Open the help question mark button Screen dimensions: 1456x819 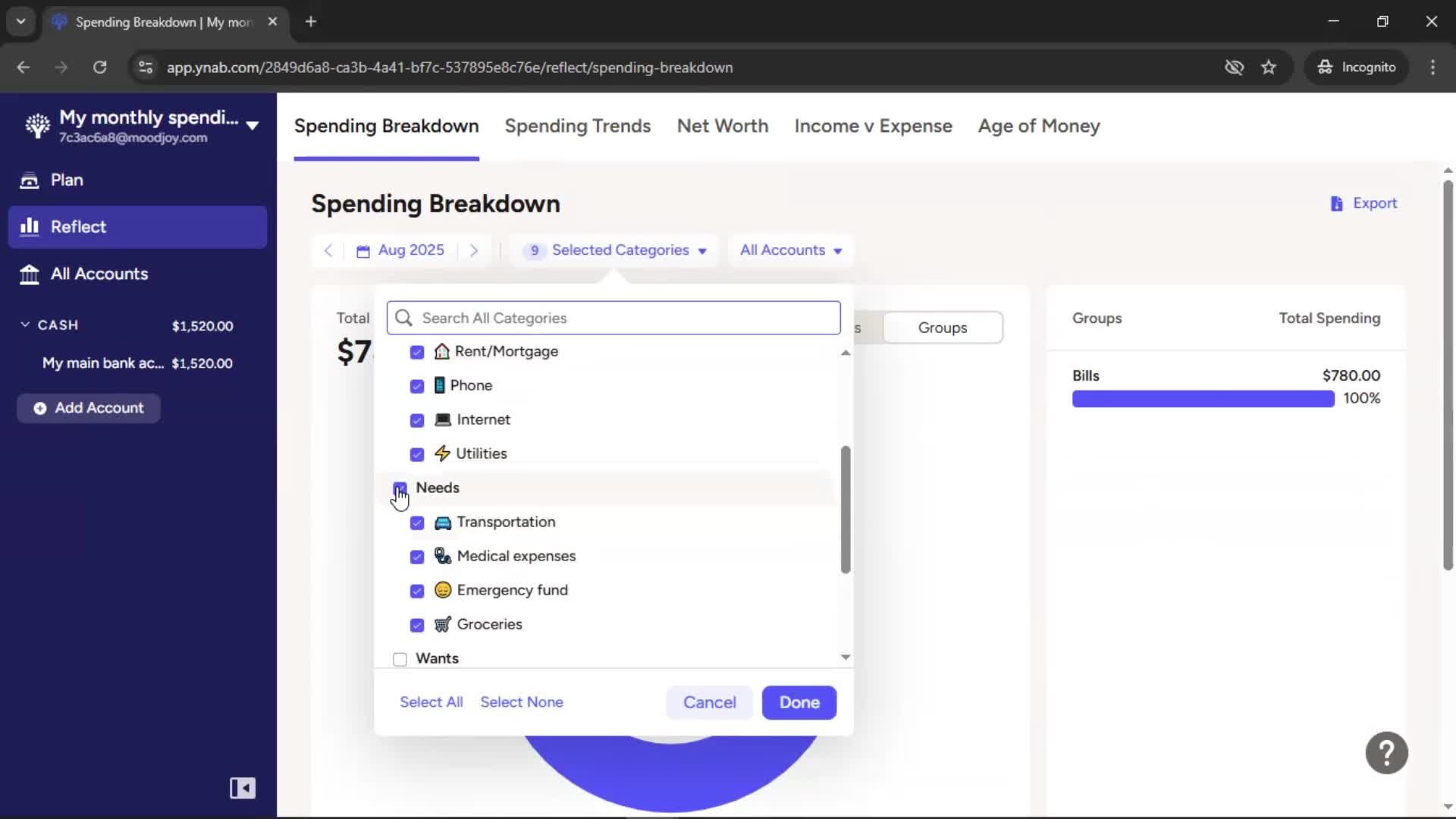point(1386,753)
